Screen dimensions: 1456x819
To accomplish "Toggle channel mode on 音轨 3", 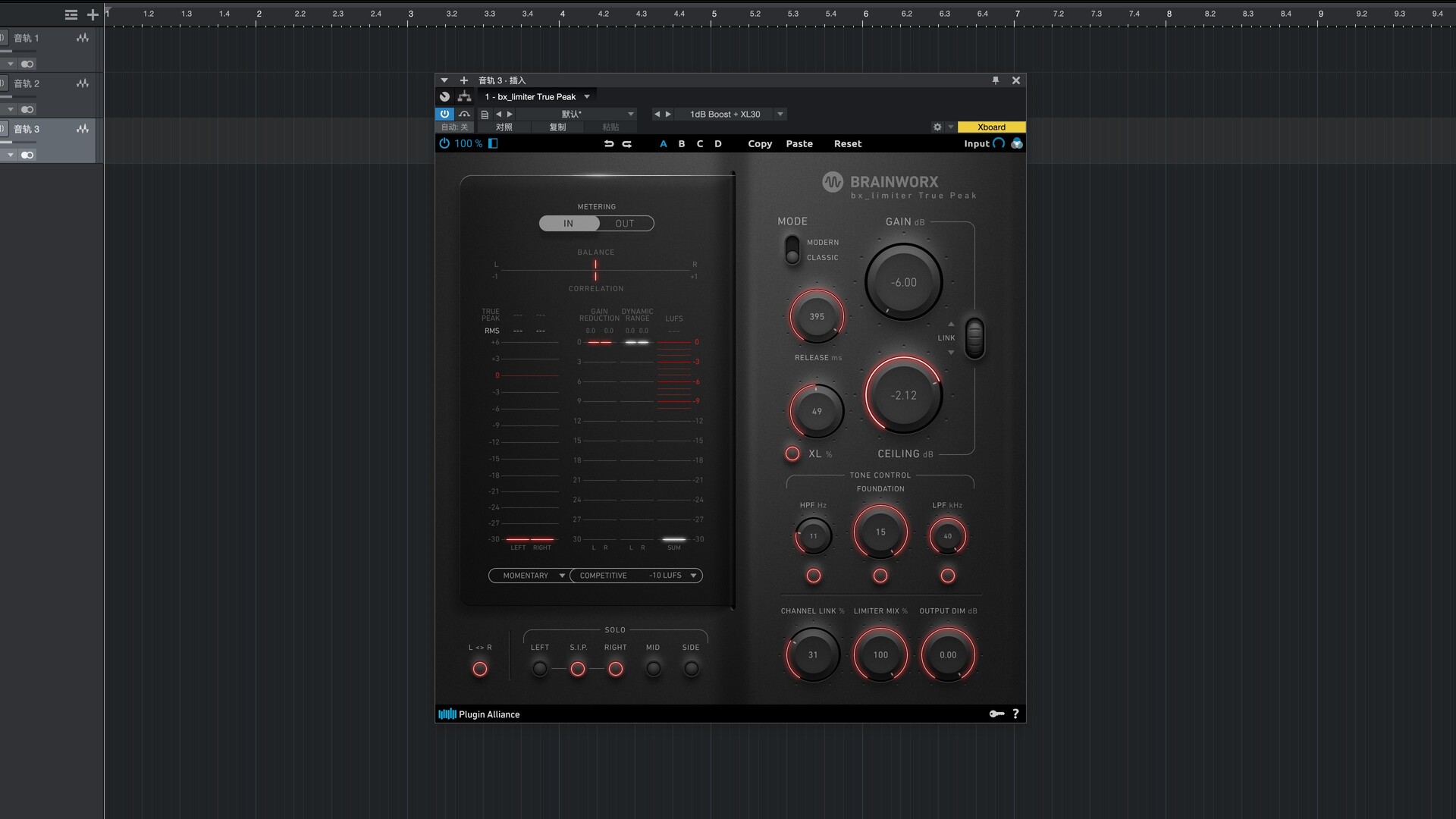I will tap(27, 155).
